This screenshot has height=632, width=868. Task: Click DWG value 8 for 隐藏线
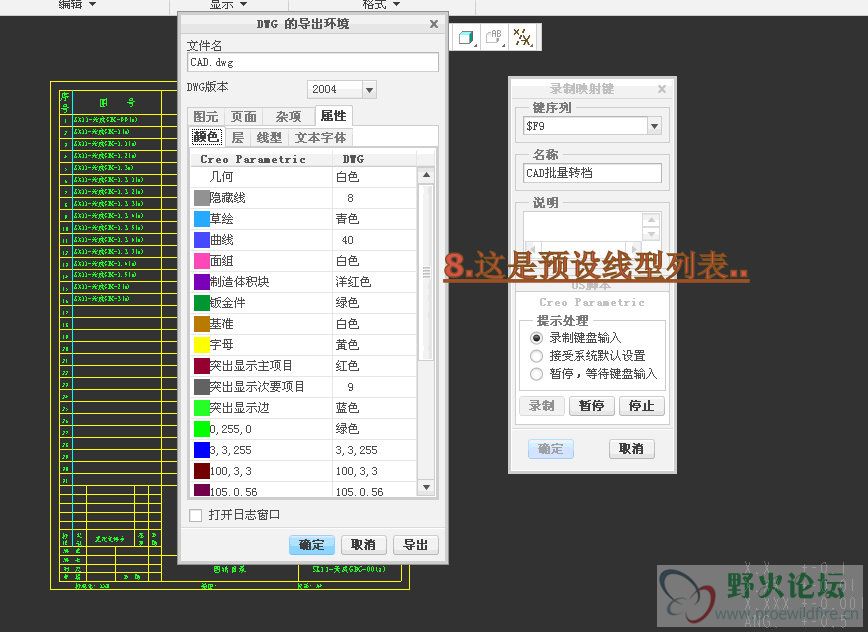(x=350, y=198)
